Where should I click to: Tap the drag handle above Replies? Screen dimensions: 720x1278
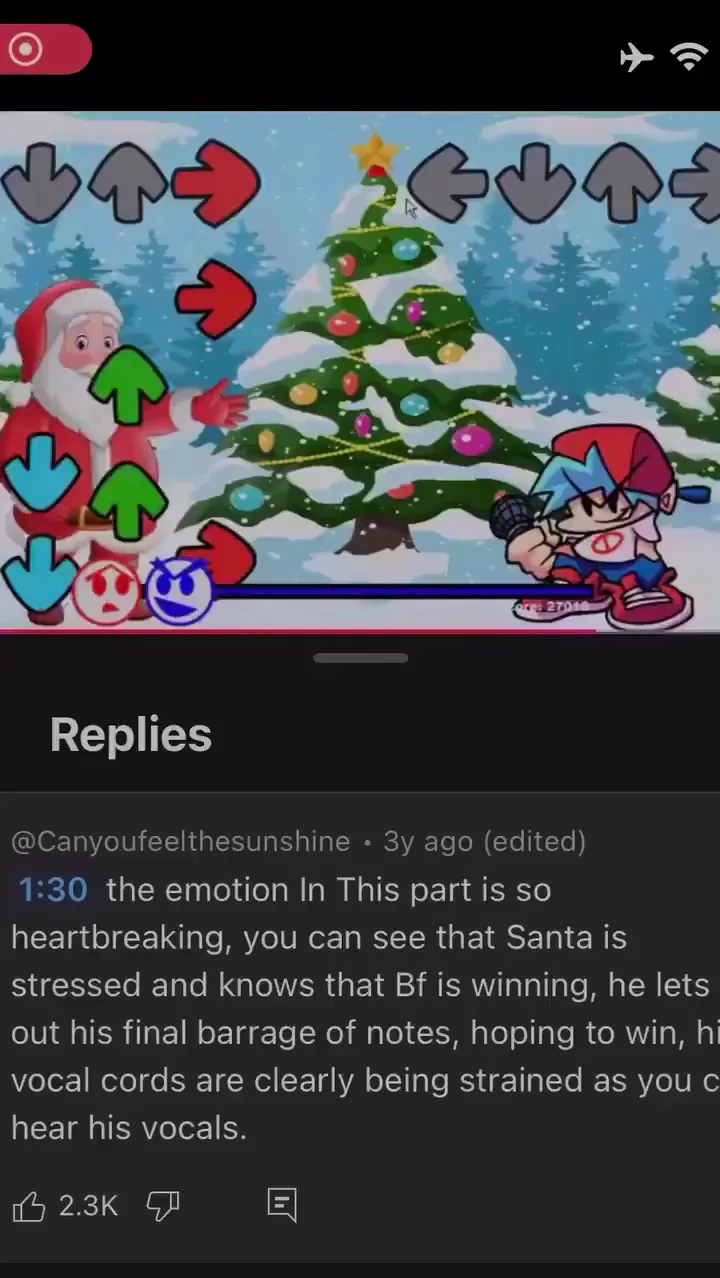coord(360,658)
